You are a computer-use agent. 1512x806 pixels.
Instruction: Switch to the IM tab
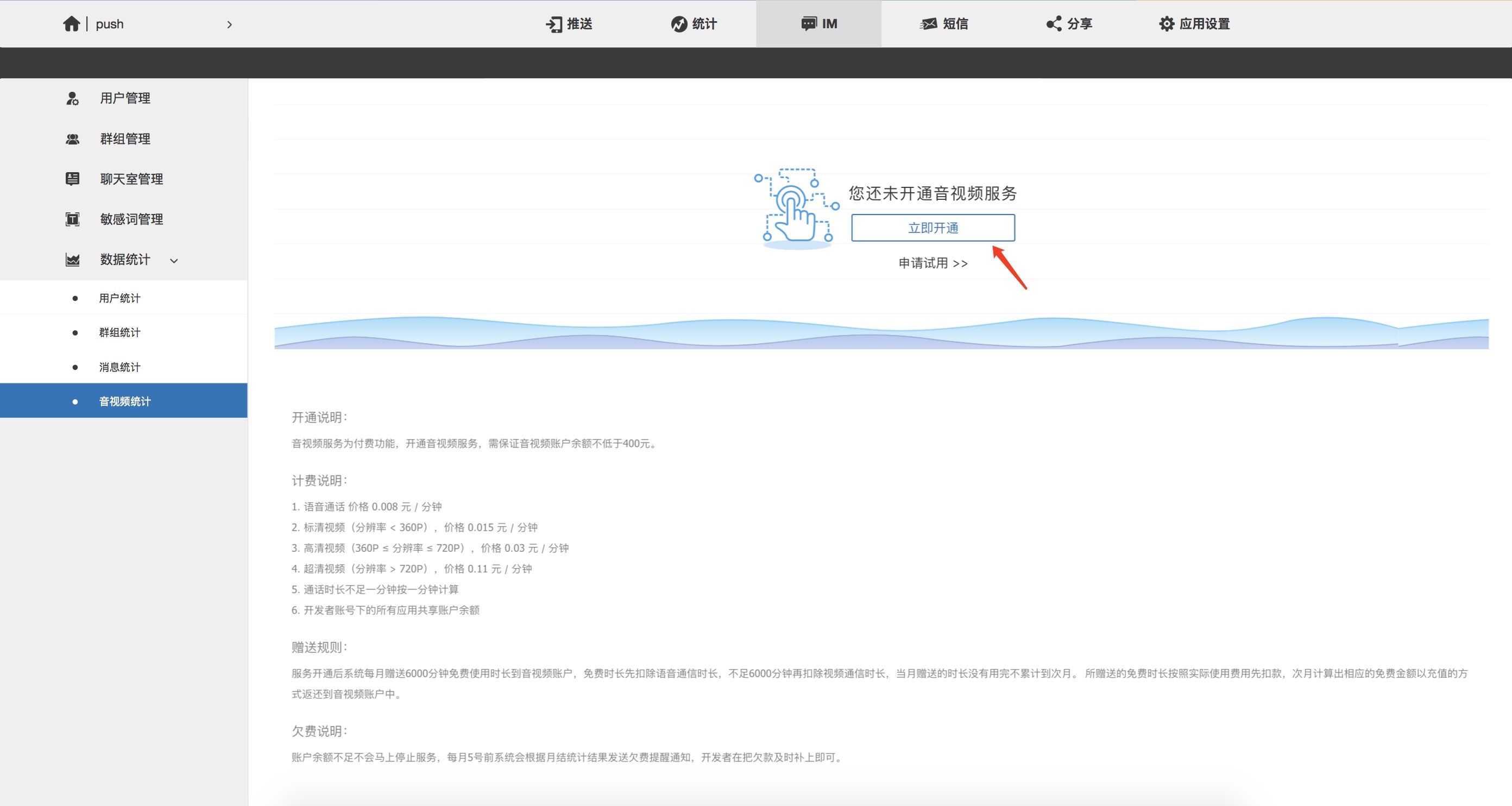[819, 24]
